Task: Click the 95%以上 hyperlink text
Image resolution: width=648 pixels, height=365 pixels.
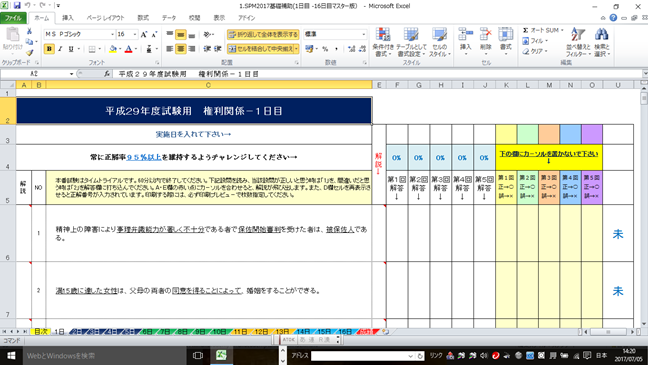Action: 144,157
